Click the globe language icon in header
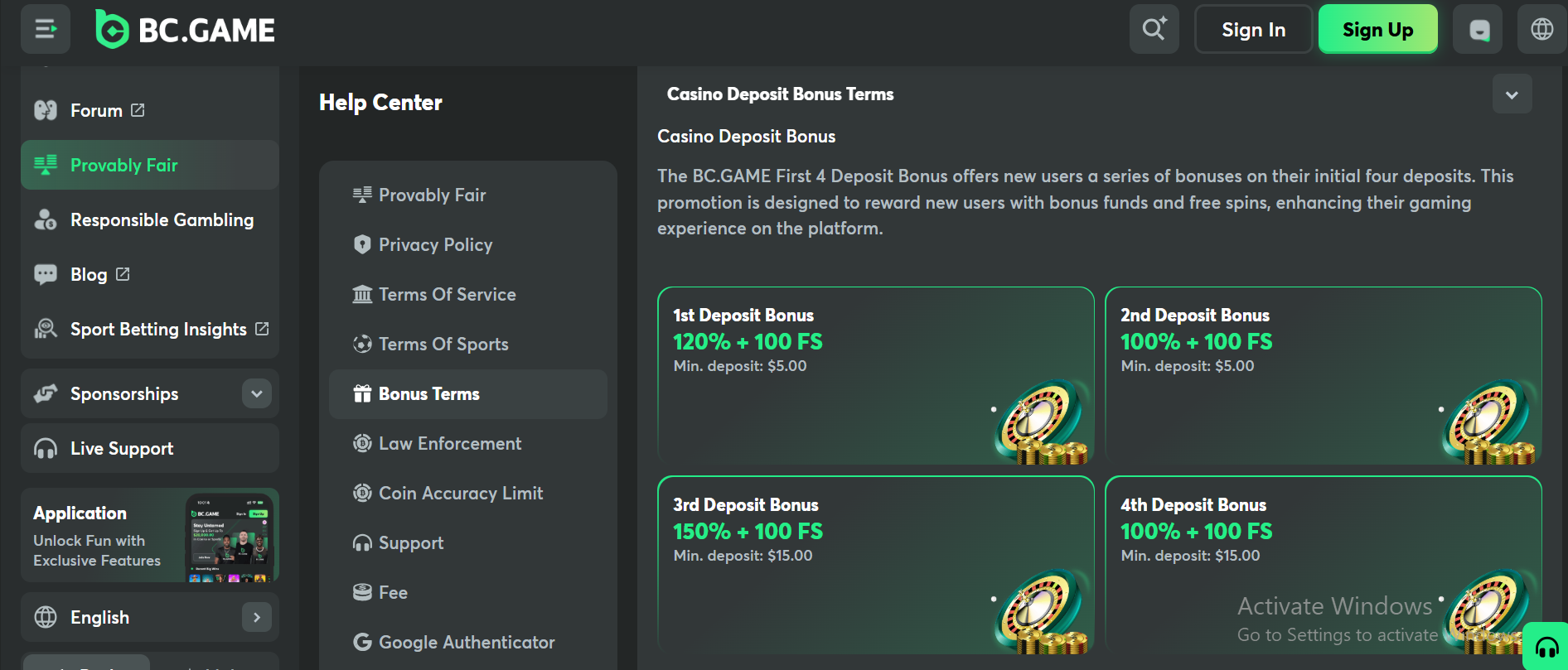This screenshot has width=1568, height=670. pyautogui.click(x=1542, y=29)
